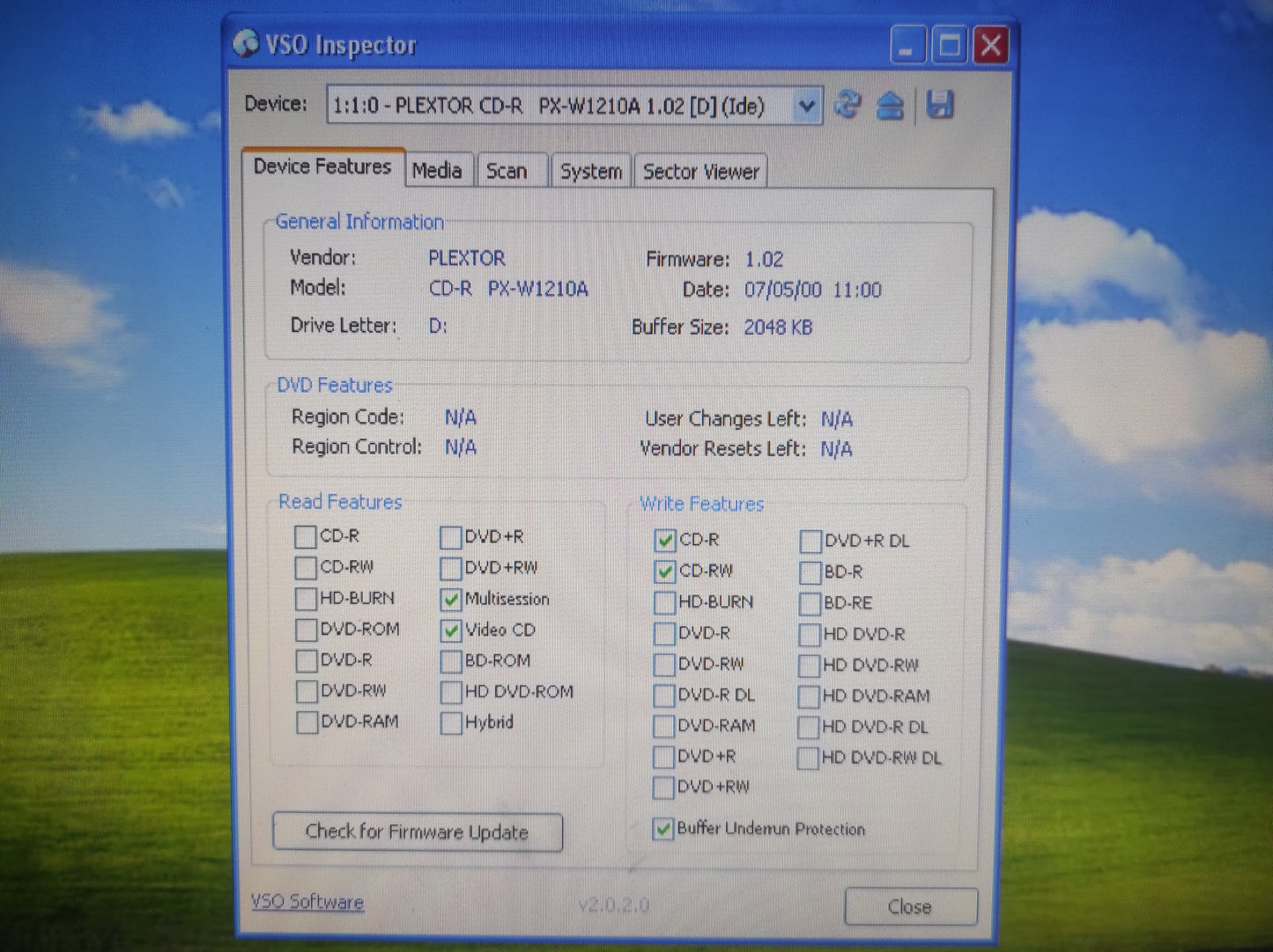This screenshot has height=952, width=1273.
Task: Toggle Buffer Underrun Protection checkbox
Action: pyautogui.click(x=663, y=829)
